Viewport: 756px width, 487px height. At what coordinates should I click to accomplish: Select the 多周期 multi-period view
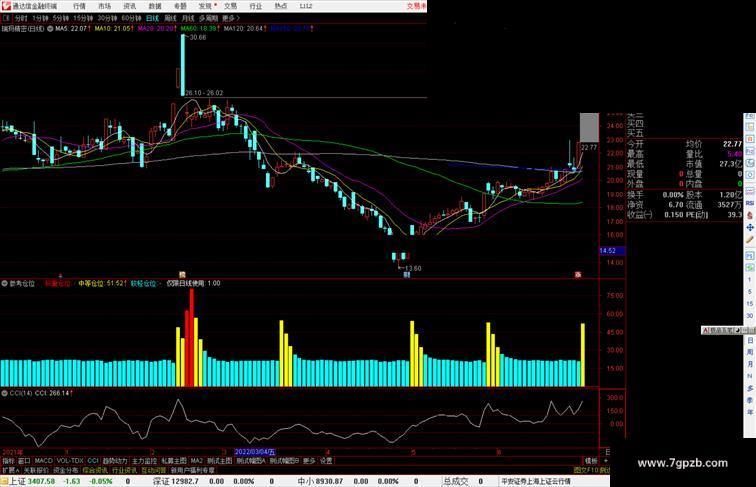coord(208,18)
